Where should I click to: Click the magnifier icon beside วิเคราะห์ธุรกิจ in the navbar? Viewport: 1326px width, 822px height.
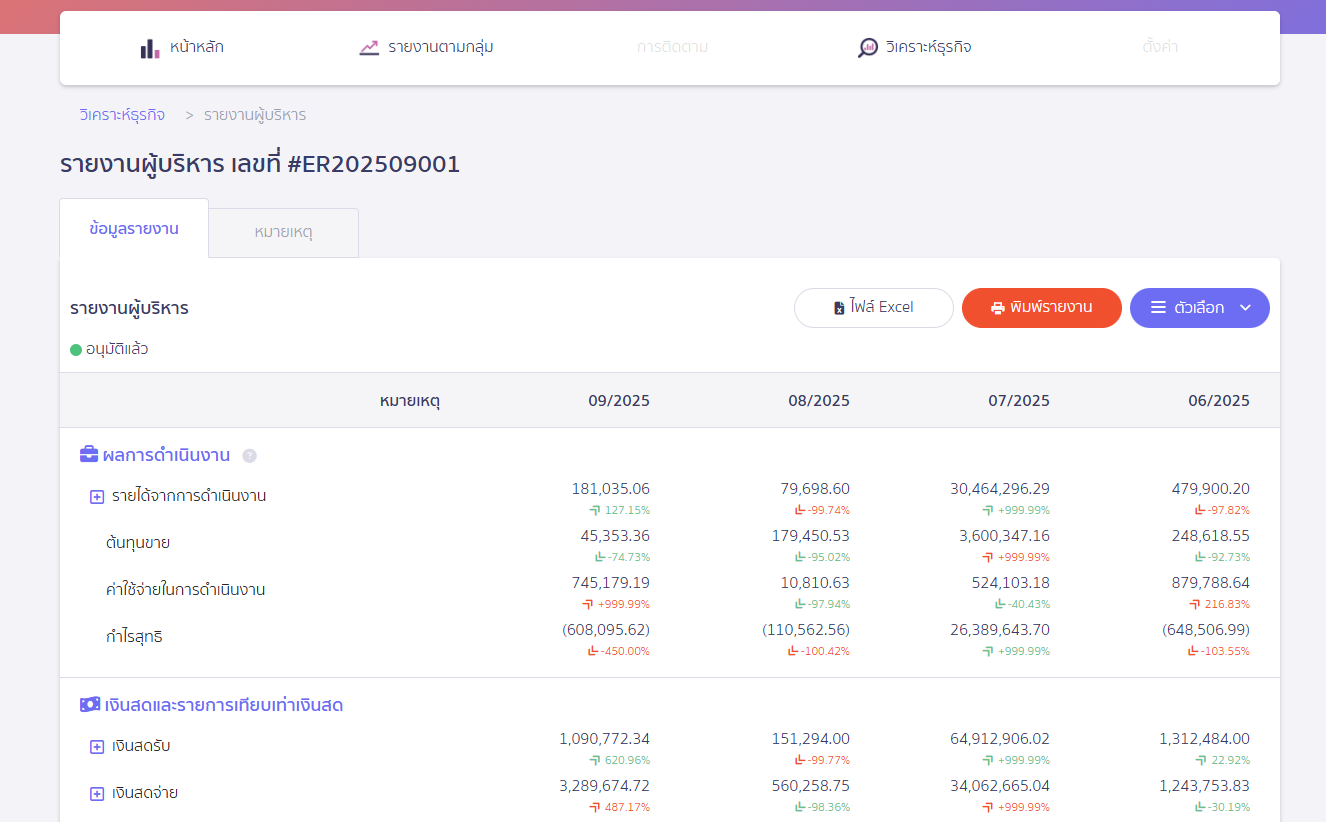[867, 46]
